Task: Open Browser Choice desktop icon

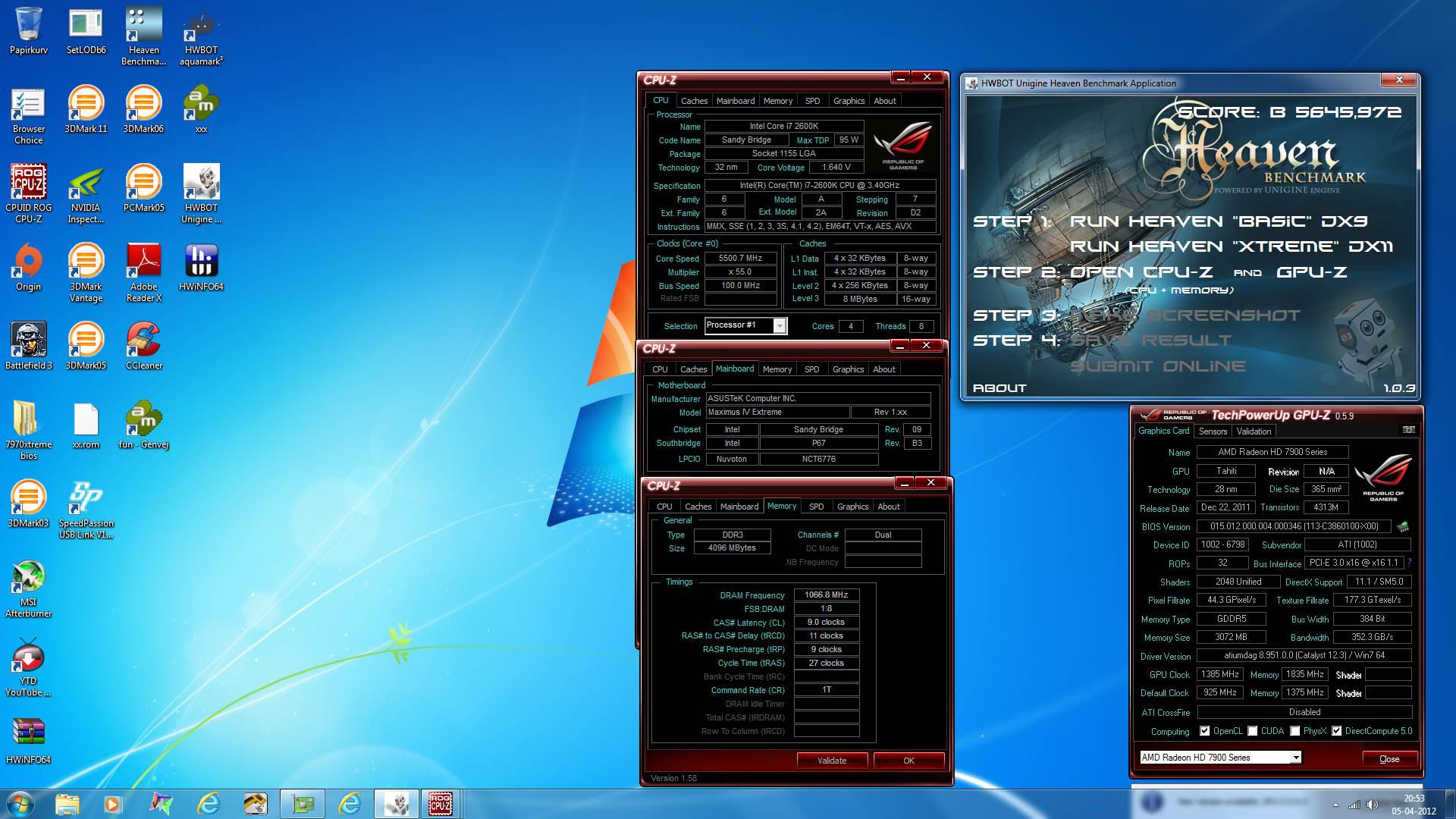Action: (29, 115)
